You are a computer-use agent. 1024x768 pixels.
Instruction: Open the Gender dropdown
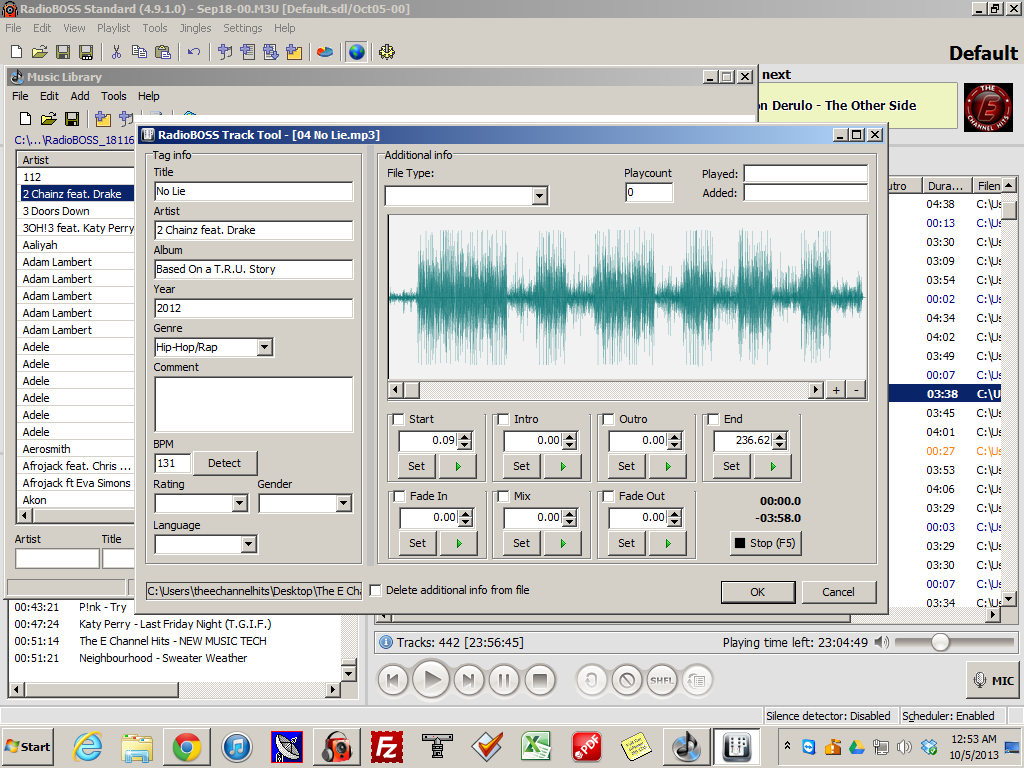click(x=344, y=504)
